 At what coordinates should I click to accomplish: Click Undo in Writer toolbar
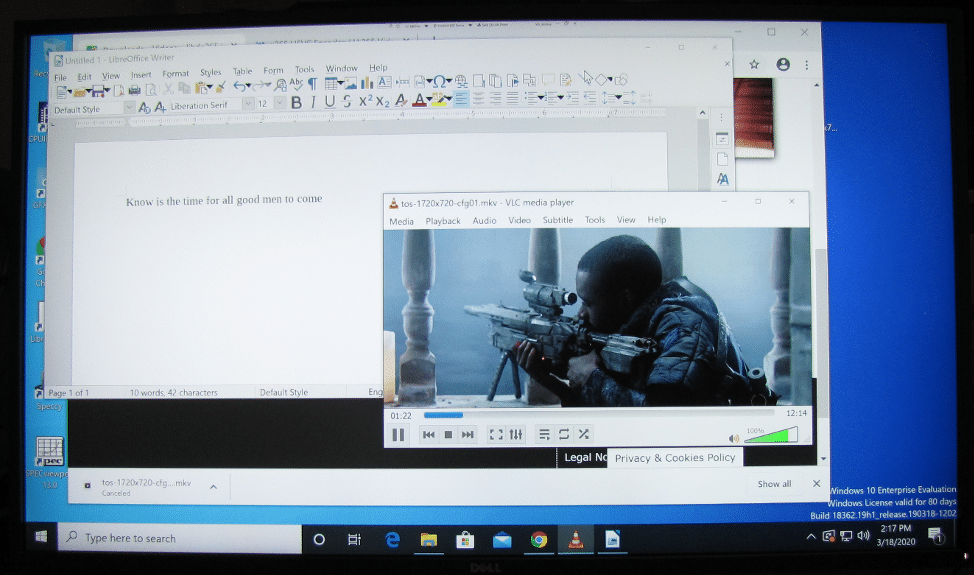tap(239, 87)
